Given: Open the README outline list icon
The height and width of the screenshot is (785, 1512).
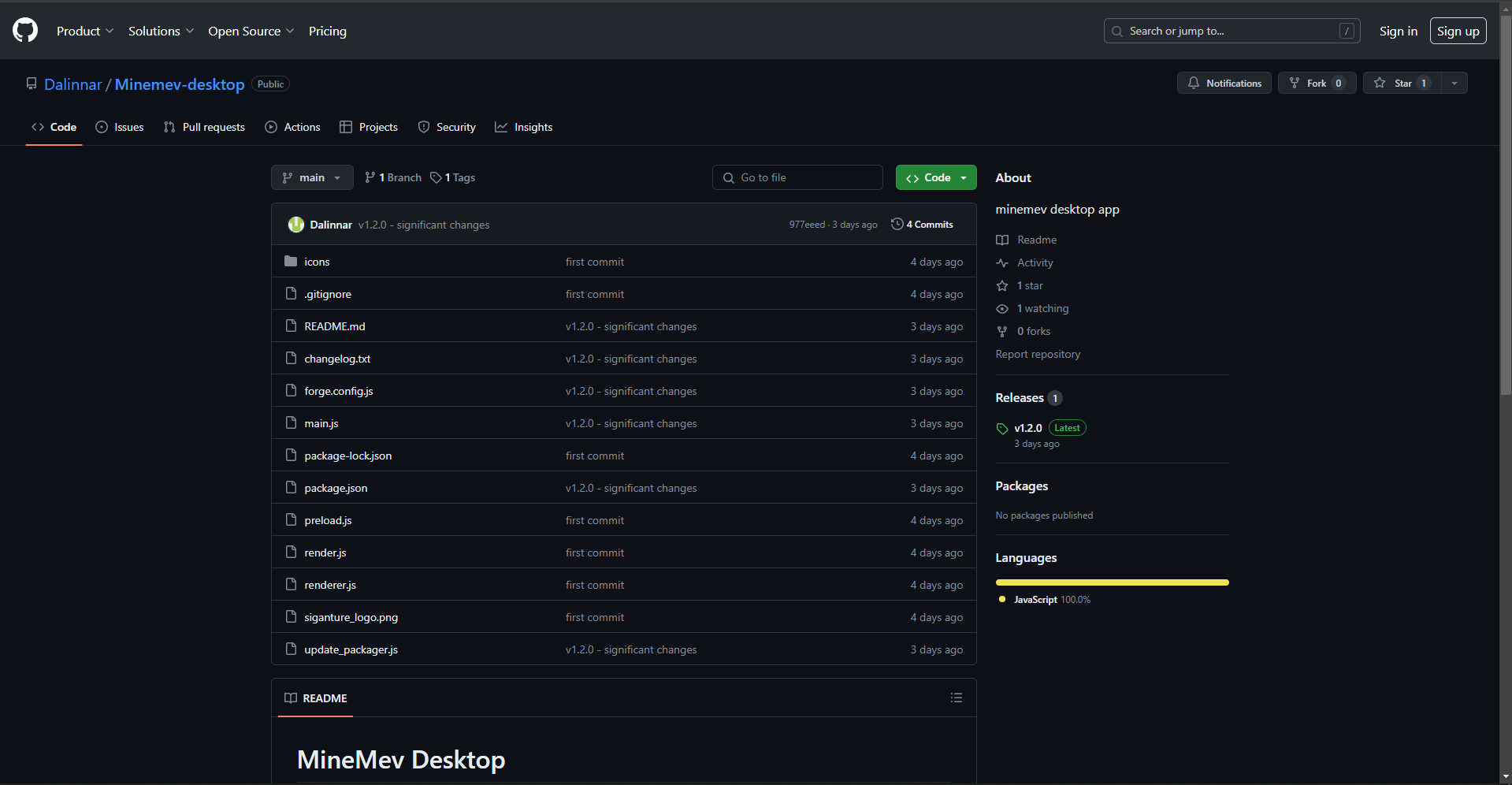Looking at the screenshot, I should tap(956, 698).
